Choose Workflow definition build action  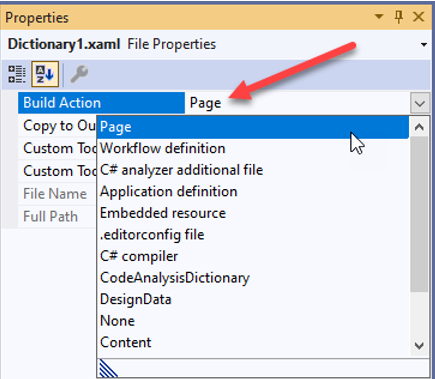[x=253, y=148]
